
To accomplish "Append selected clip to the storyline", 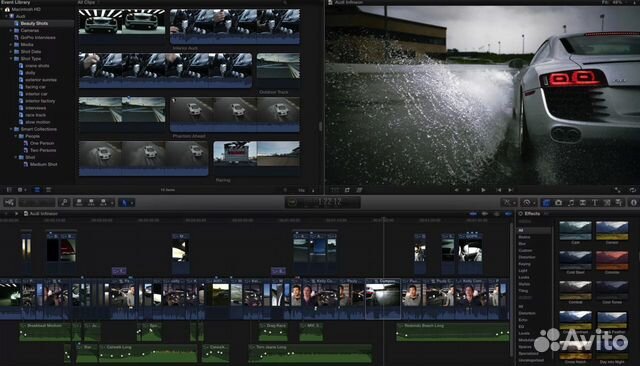I will coord(103,202).
